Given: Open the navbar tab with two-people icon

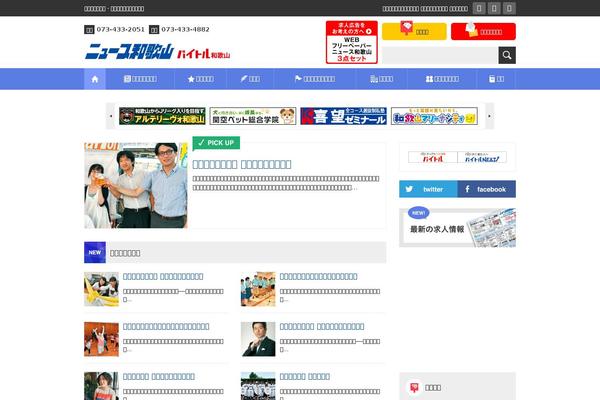Looking at the screenshot, I should [442, 79].
